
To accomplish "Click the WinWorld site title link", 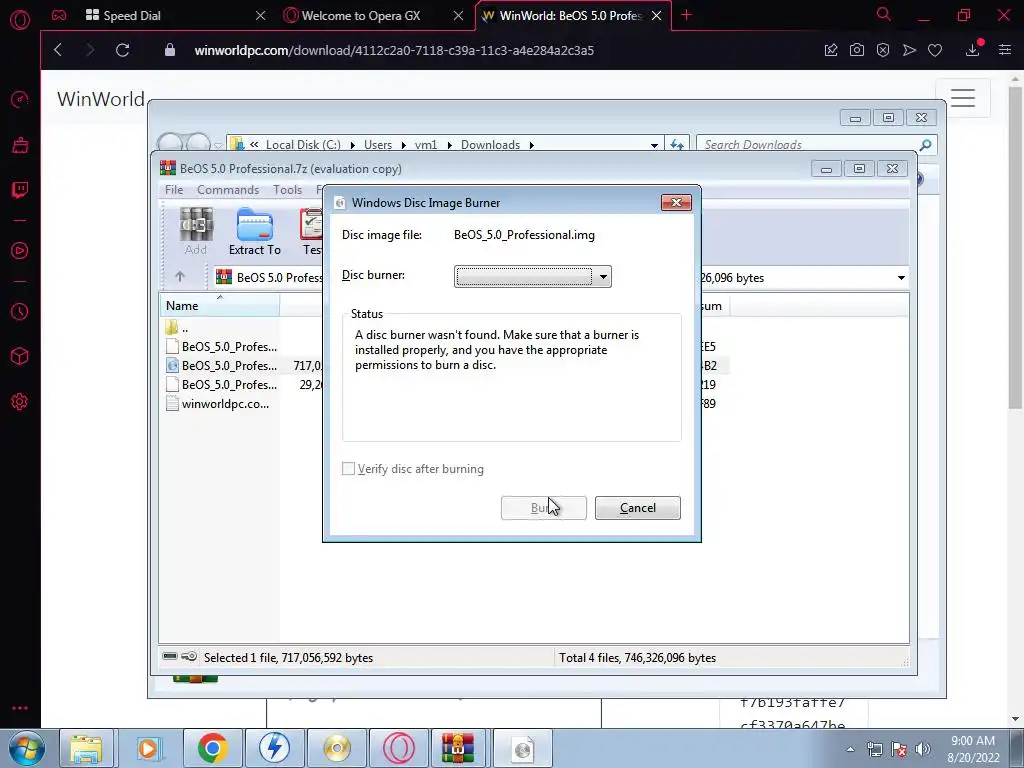I will [x=101, y=99].
